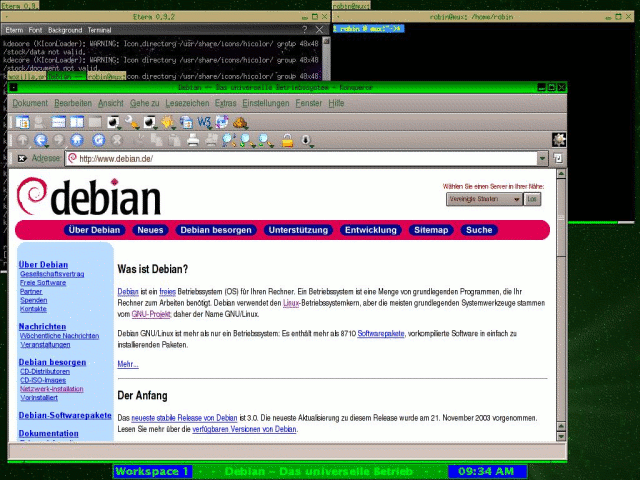Screen dimensions: 640x480
Task: Split the view top/bottom with toolbar icon
Action: coord(58,122)
